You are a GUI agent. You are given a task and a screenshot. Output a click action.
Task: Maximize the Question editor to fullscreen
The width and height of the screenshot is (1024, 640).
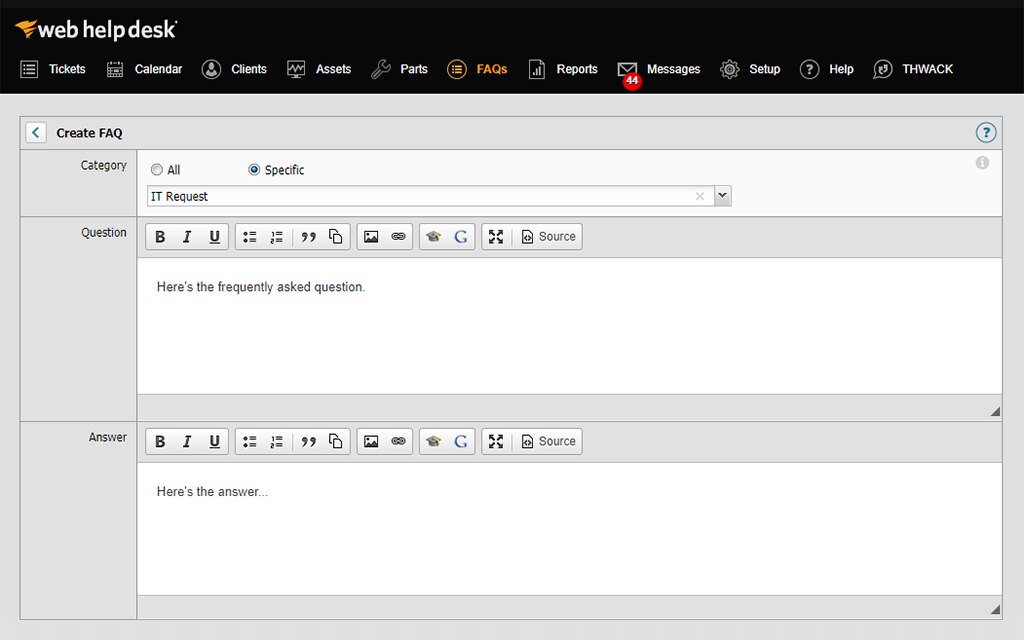coord(496,236)
